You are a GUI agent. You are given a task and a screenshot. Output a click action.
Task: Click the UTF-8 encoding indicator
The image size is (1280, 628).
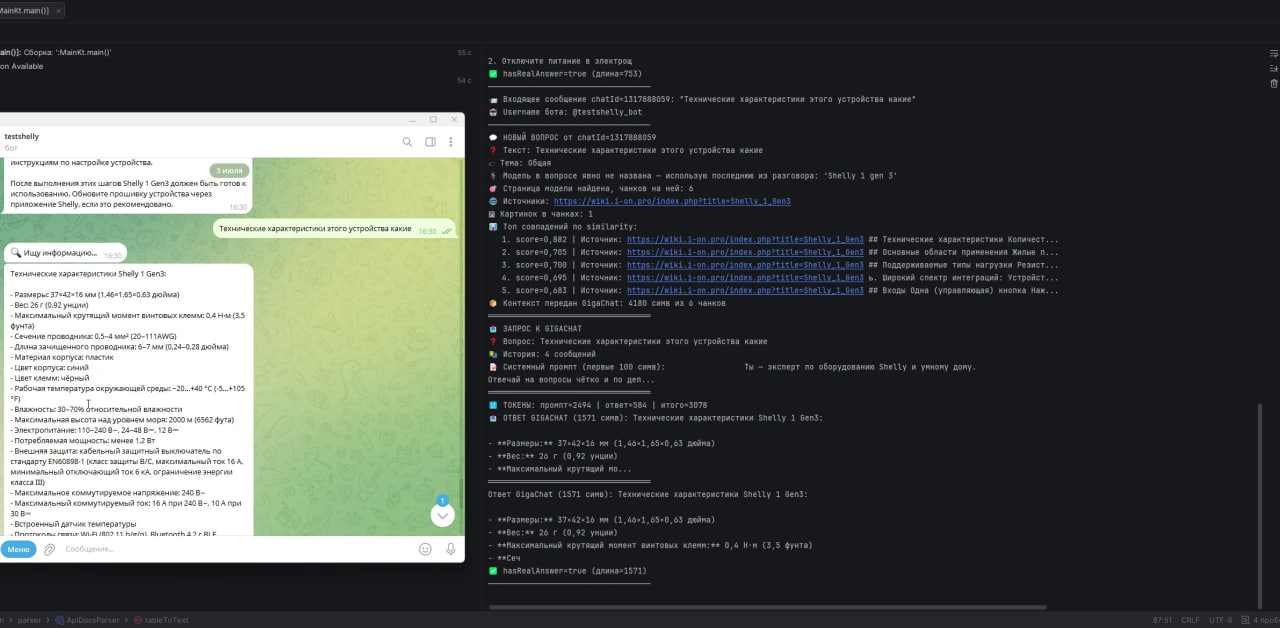[x=1220, y=620]
